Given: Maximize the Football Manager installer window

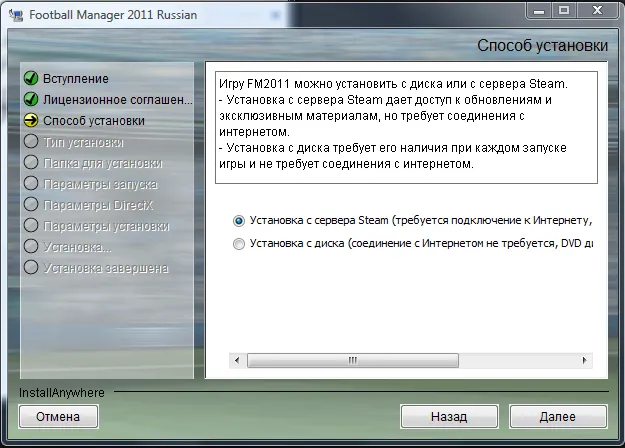Looking at the screenshot, I should (x=564, y=10).
